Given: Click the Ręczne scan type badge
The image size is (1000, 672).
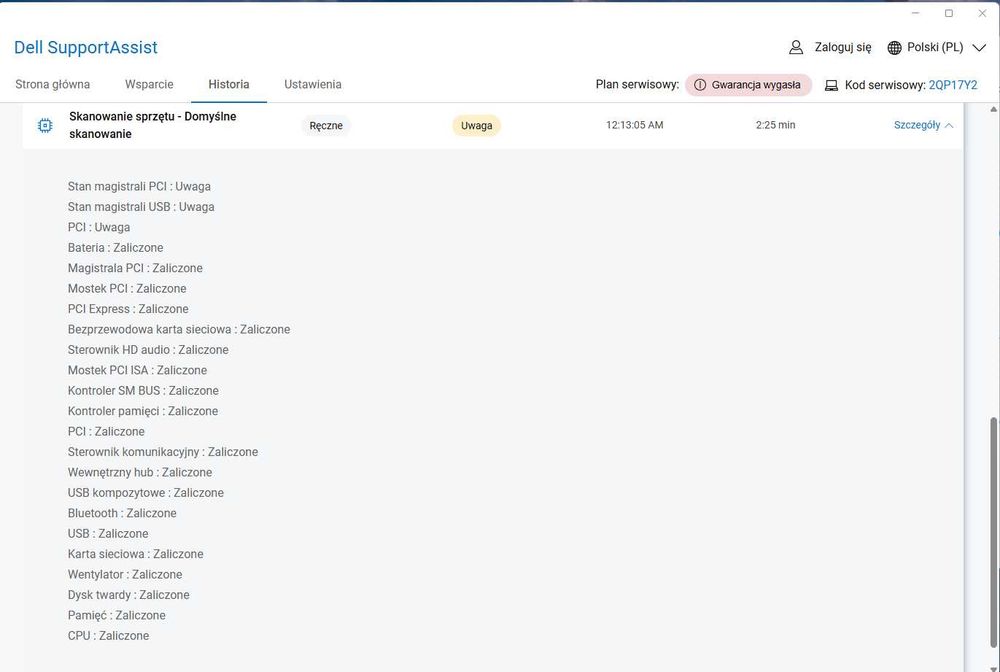Looking at the screenshot, I should pos(326,126).
